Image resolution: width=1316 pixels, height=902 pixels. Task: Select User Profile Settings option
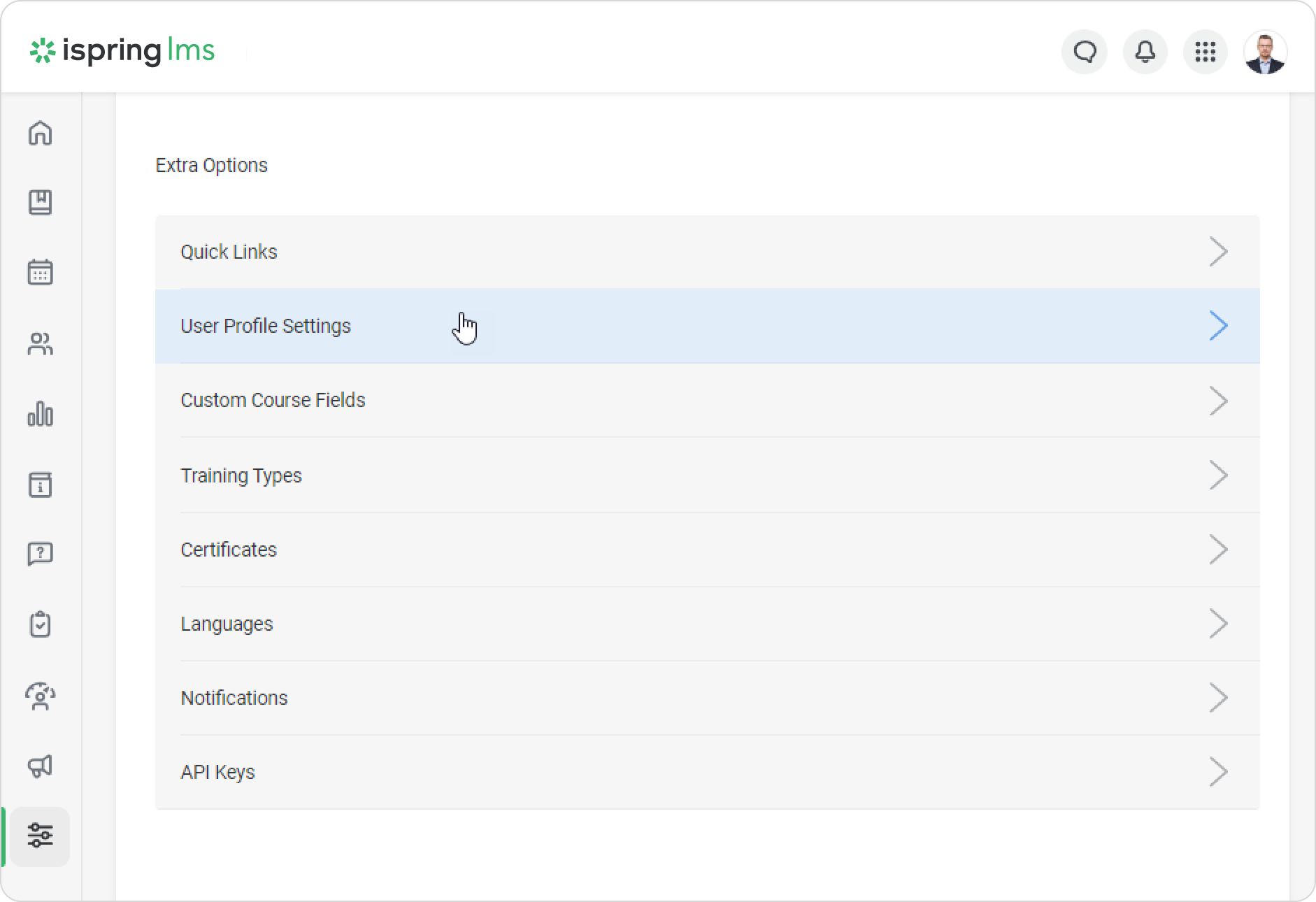[x=266, y=326]
